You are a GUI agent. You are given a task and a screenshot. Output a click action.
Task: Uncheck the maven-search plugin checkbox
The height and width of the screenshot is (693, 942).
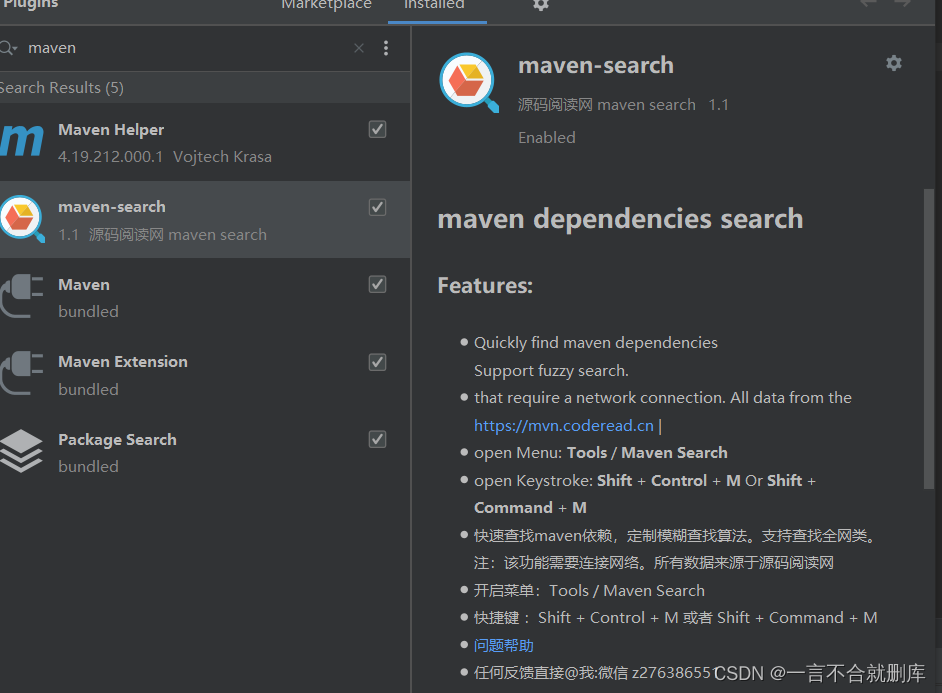tap(377, 207)
